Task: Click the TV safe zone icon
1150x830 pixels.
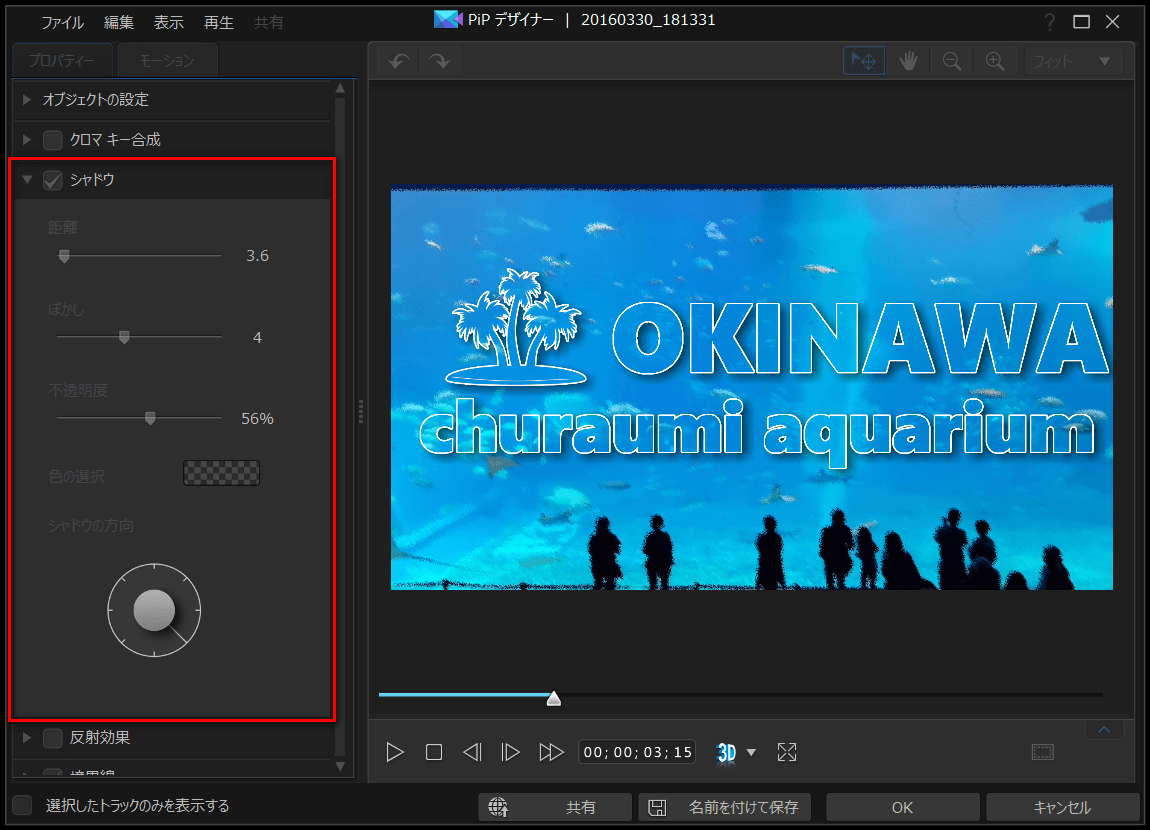Action: pos(1042,752)
